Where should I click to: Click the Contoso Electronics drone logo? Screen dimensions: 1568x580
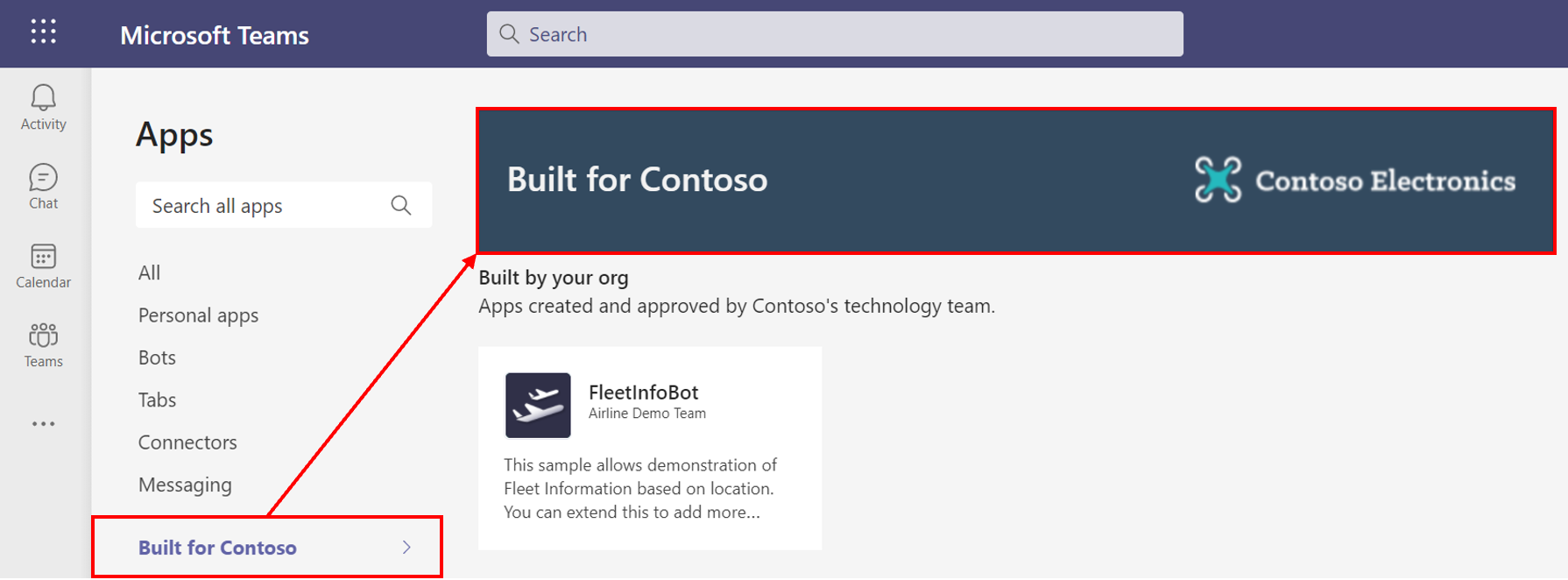[x=1218, y=180]
